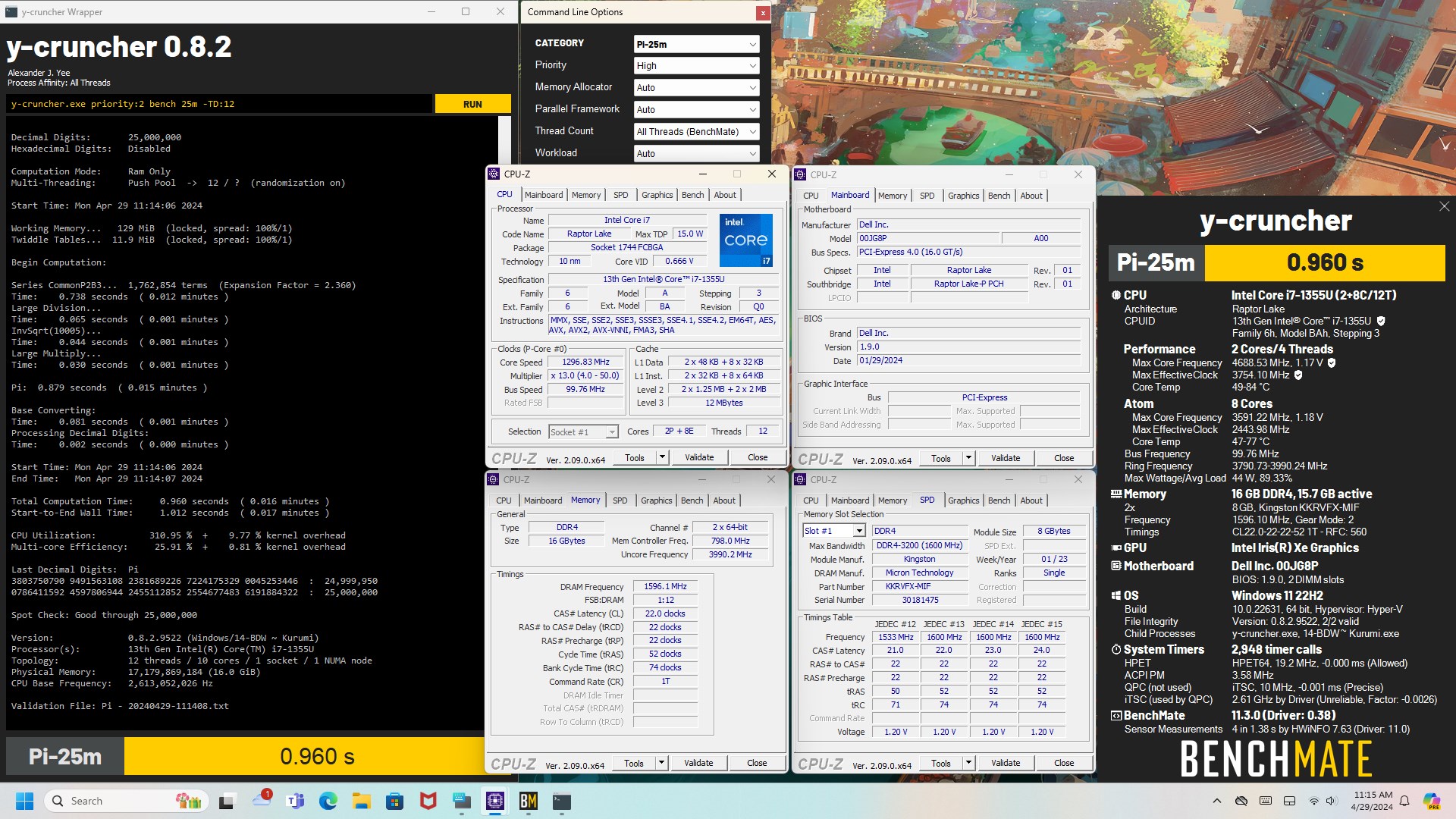Click the CPU-Z title icon of SPD window
The height and width of the screenshot is (819, 1456).
(800, 479)
